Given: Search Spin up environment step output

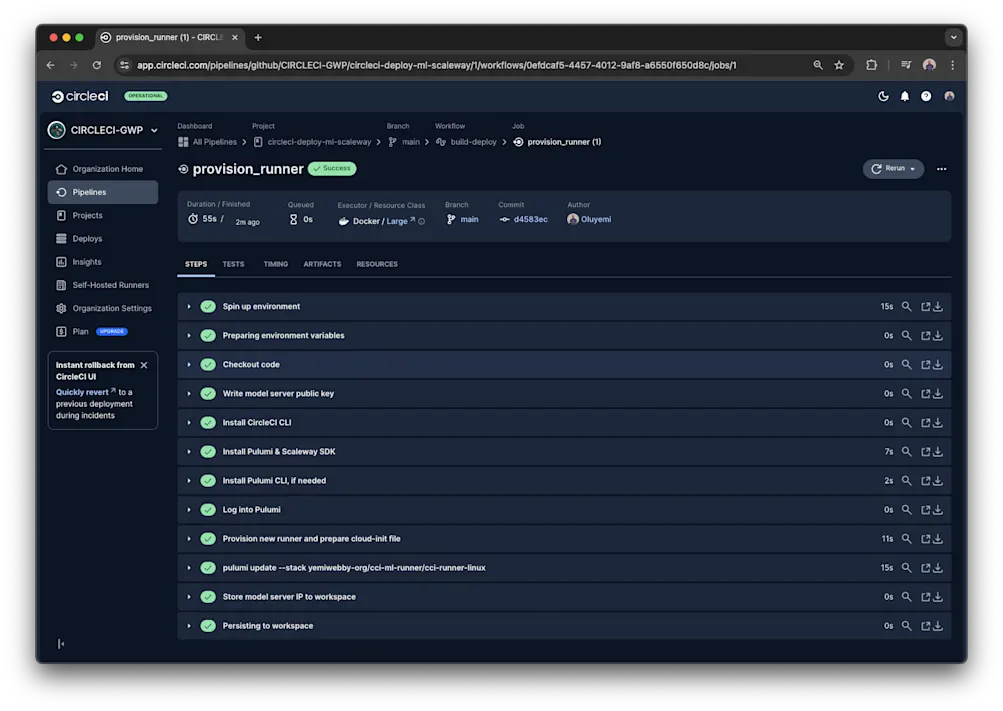Looking at the screenshot, I should tap(906, 307).
